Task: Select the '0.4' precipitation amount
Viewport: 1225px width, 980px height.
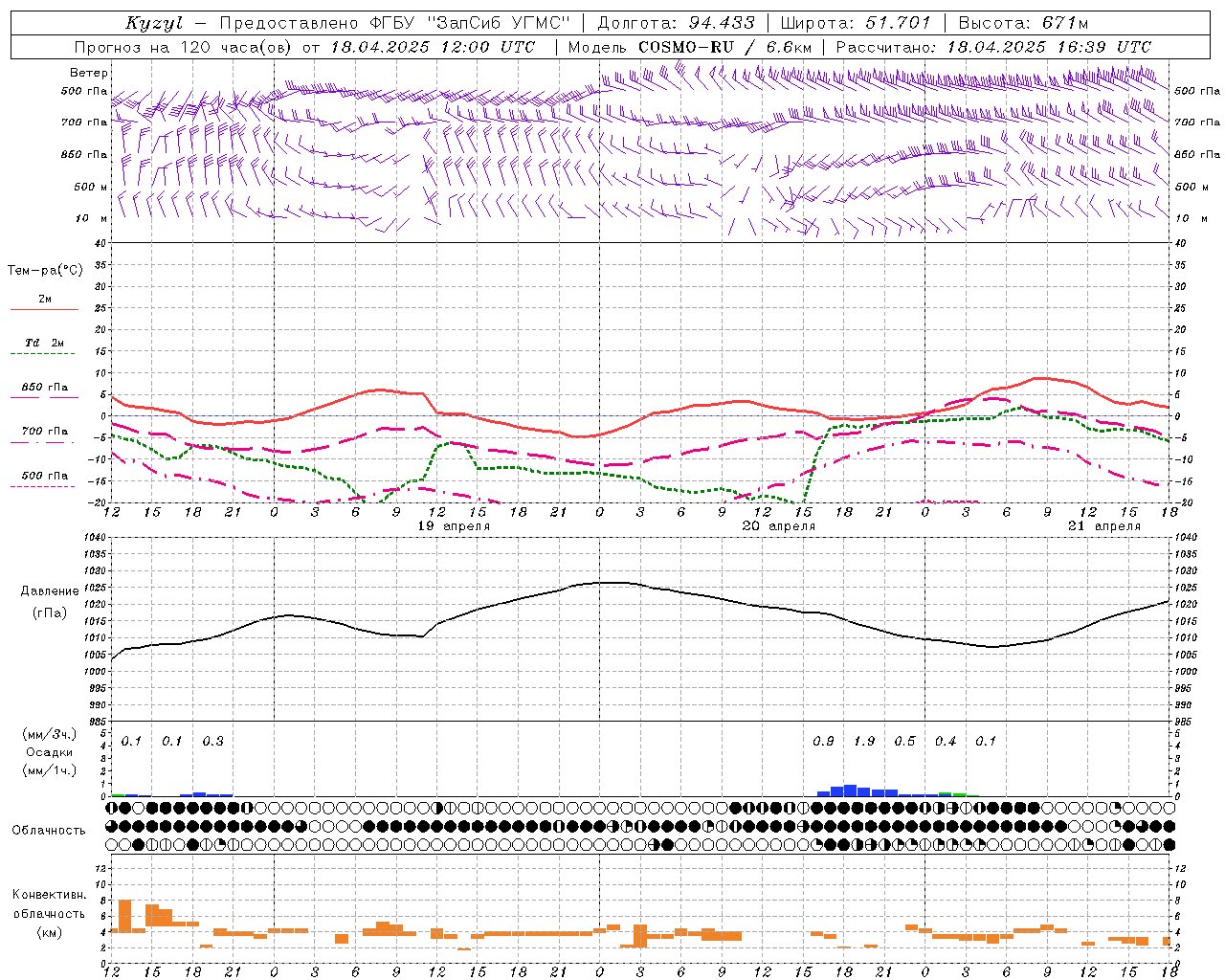Action: pyautogui.click(x=946, y=742)
